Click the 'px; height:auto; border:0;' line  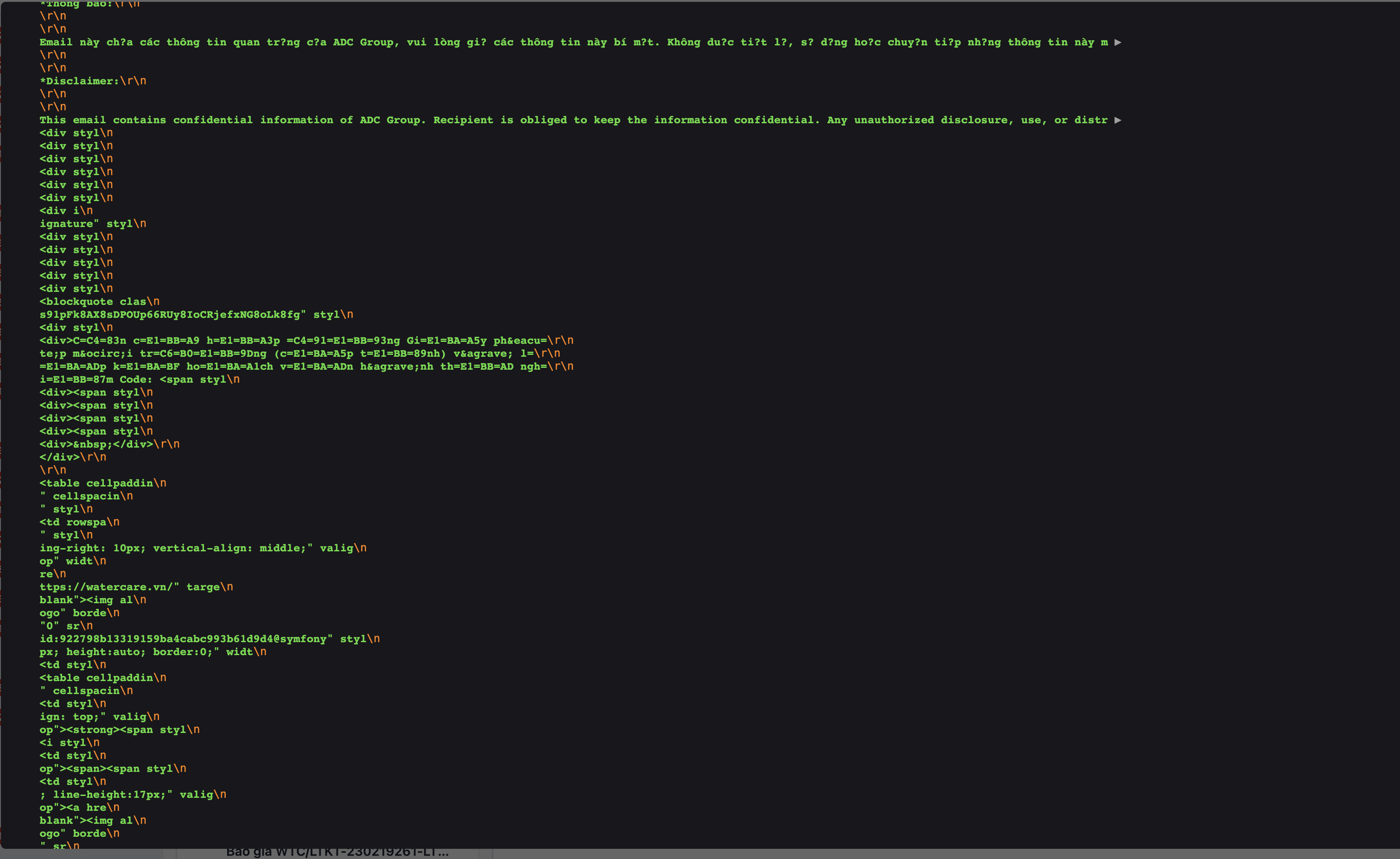click(131, 652)
